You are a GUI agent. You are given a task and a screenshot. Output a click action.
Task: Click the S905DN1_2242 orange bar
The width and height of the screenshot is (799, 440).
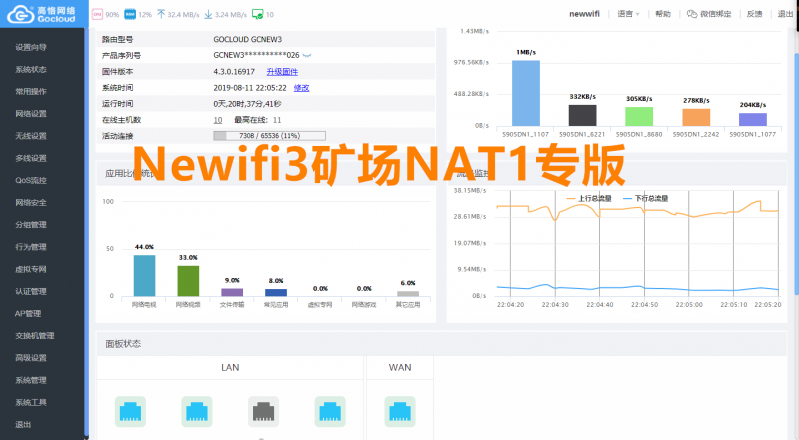coord(696,117)
